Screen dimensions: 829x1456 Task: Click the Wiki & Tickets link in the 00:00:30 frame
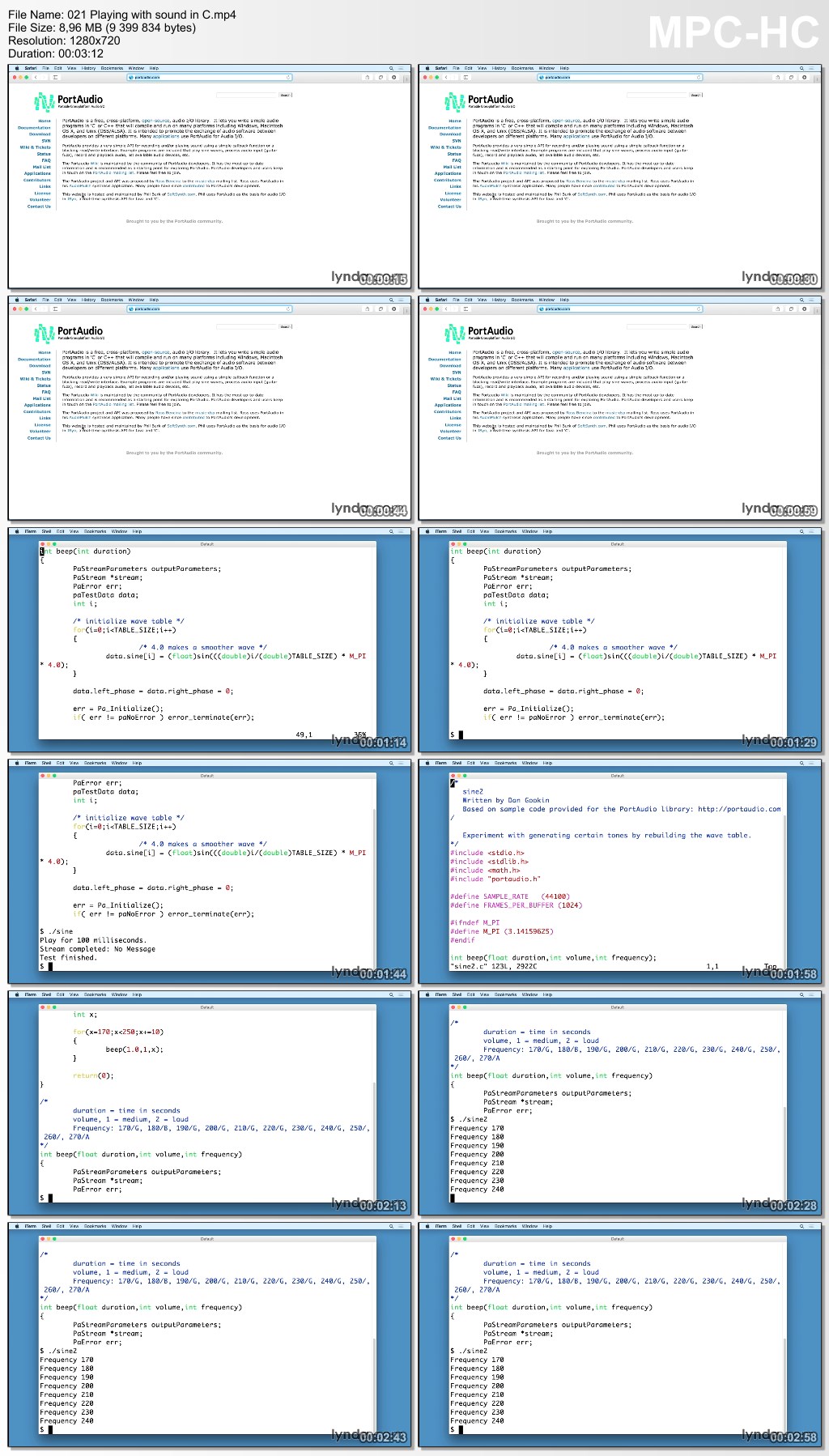pyautogui.click(x=446, y=147)
